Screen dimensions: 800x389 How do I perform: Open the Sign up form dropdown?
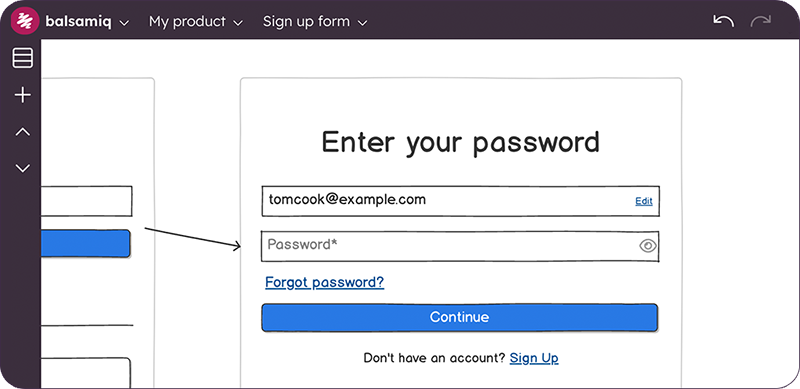315,21
